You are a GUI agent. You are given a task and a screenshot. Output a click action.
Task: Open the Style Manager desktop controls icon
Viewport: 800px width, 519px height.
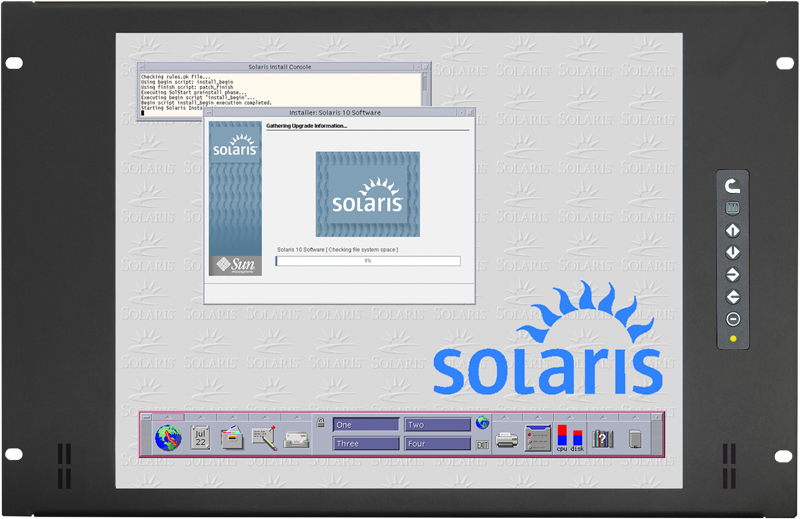click(538, 439)
